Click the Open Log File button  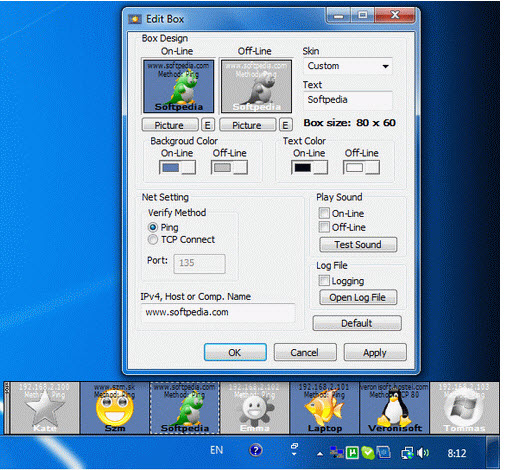(358, 297)
